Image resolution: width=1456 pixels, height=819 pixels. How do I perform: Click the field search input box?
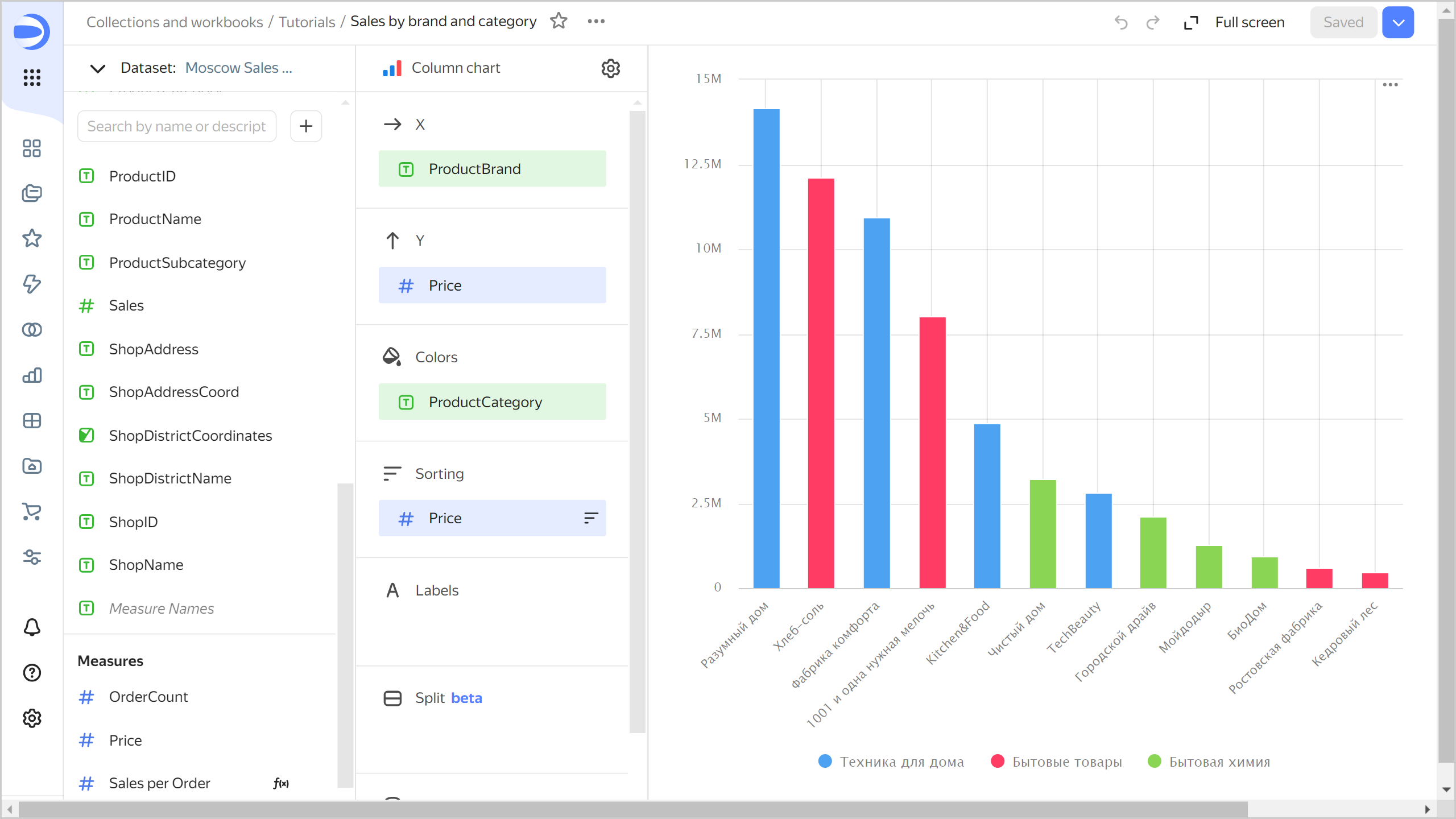[177, 126]
